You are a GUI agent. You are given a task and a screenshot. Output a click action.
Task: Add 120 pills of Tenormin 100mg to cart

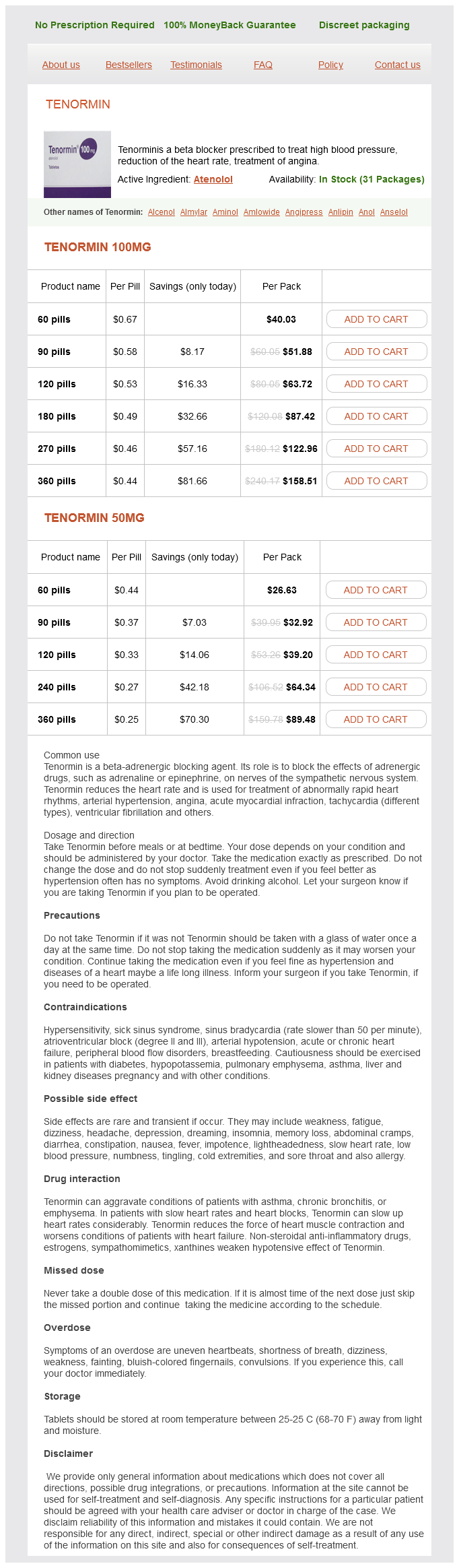376,384
